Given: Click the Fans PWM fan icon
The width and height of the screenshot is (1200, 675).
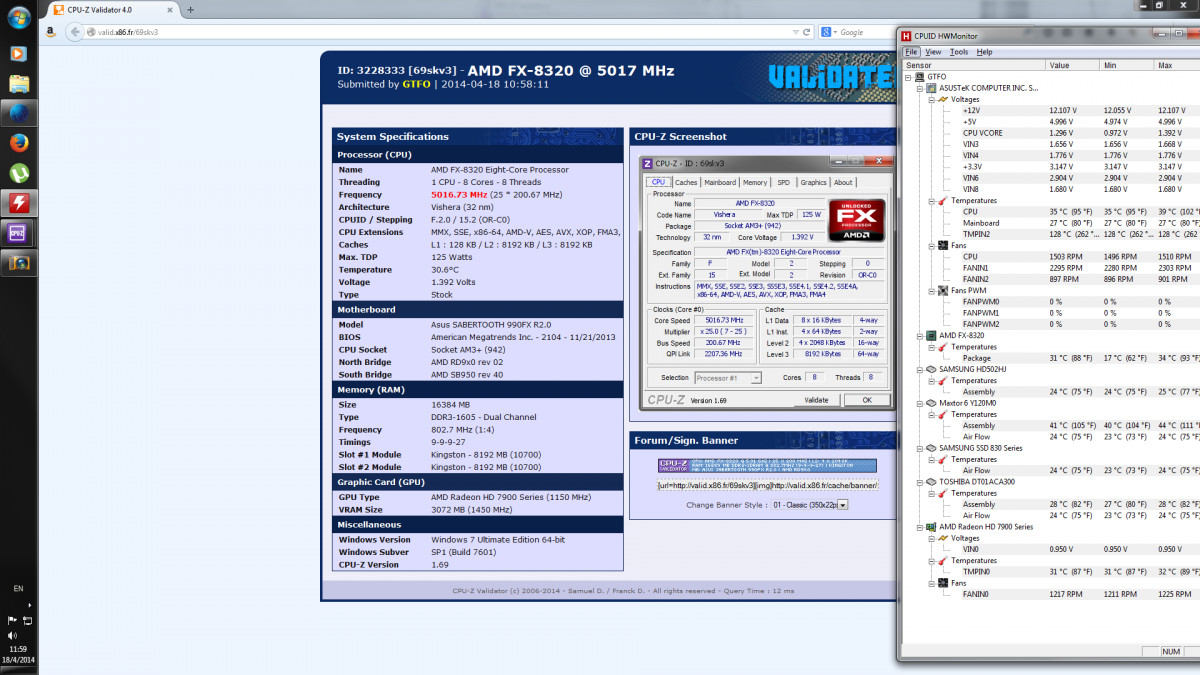Looking at the screenshot, I should click(943, 290).
